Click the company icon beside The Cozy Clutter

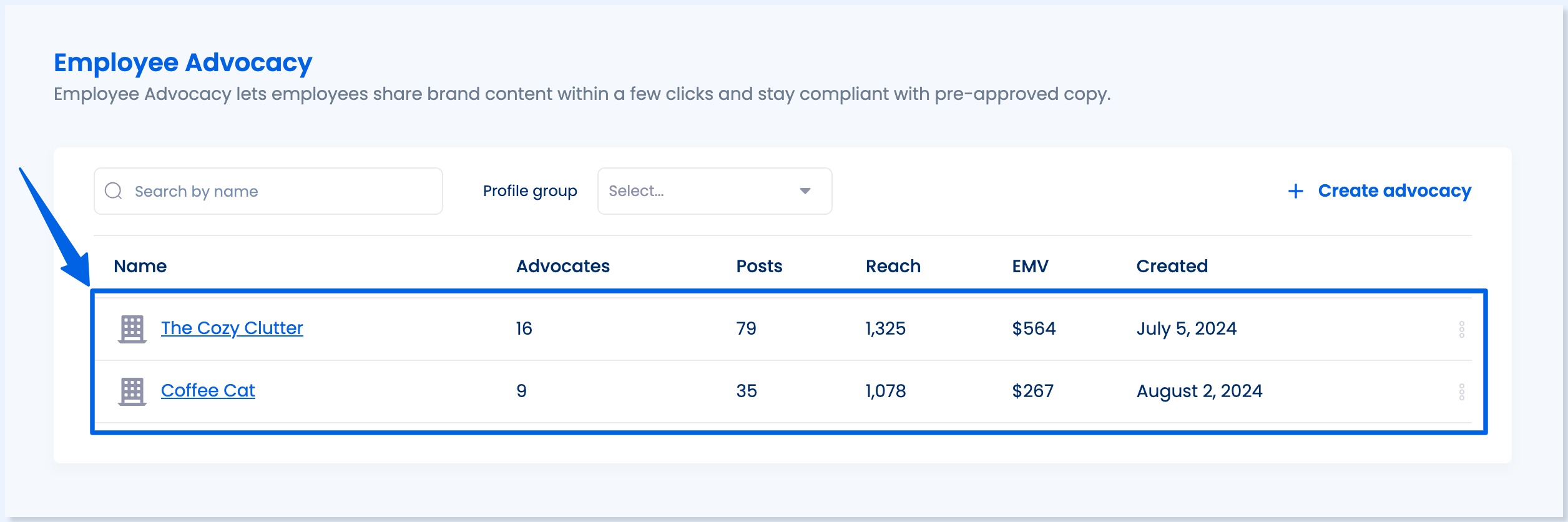click(x=133, y=327)
